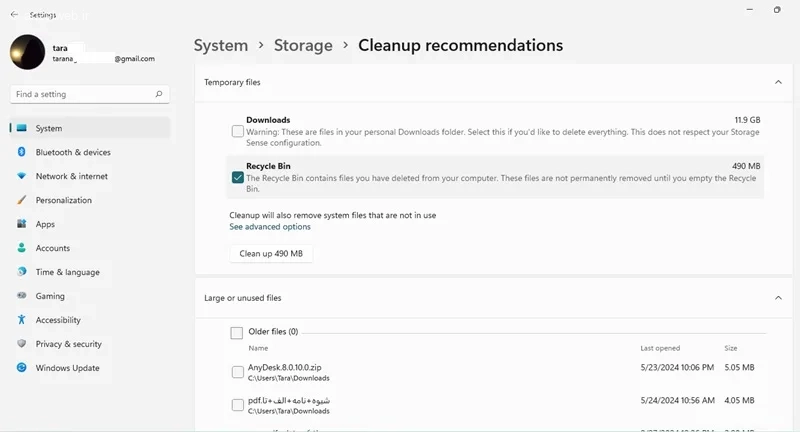Screen dimensions: 800x432
Task: Click the 490 MB Recycle Bin size
Action: [x=746, y=166]
